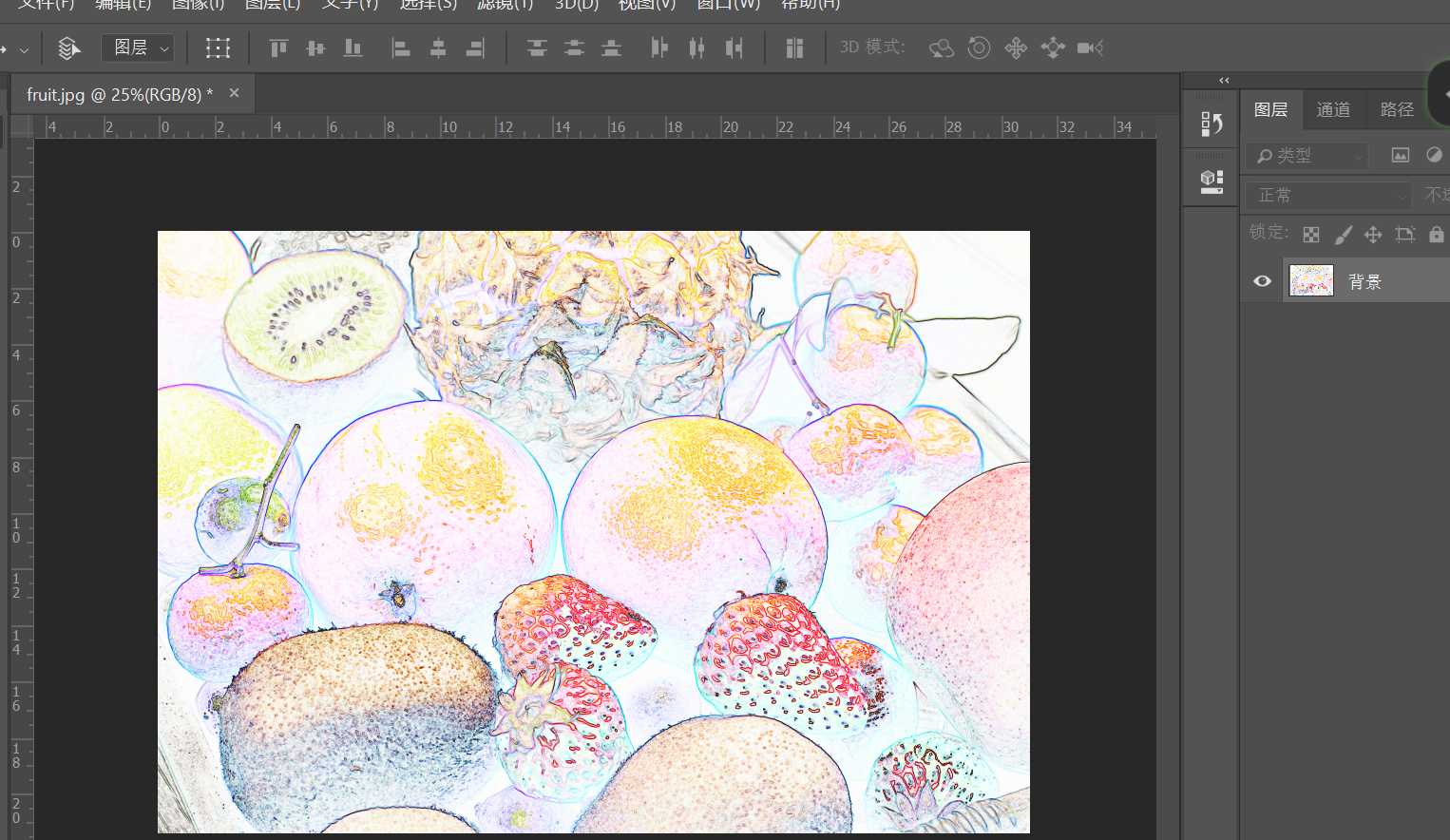Open the 选择(S) menu

coord(428,4)
